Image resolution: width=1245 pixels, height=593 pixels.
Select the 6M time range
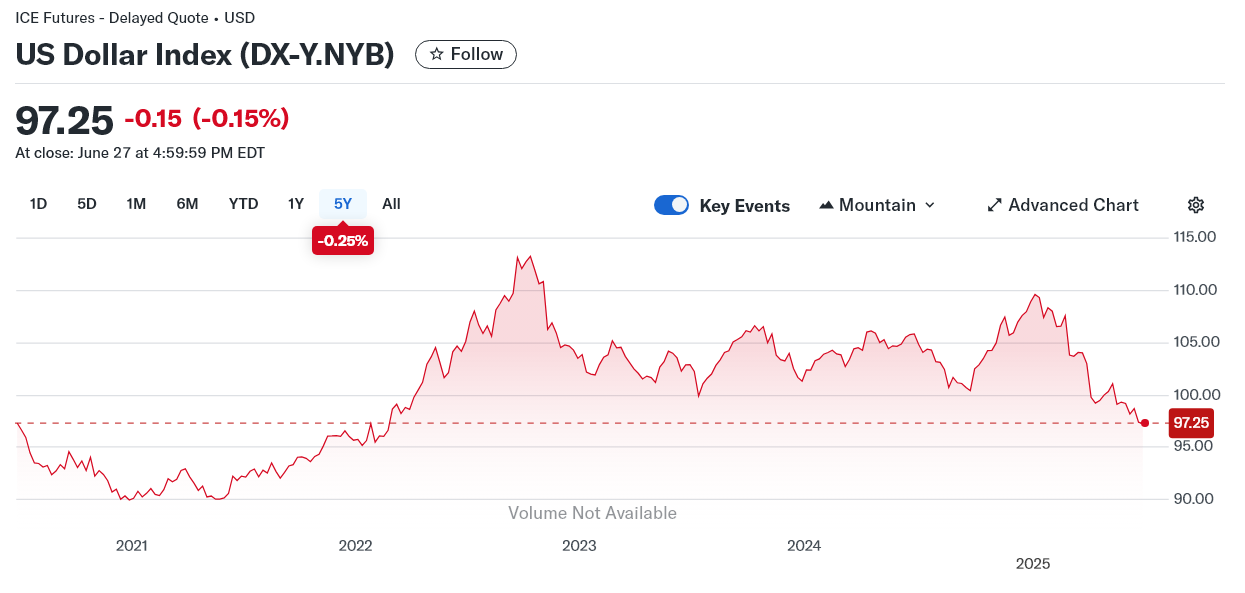pos(187,204)
